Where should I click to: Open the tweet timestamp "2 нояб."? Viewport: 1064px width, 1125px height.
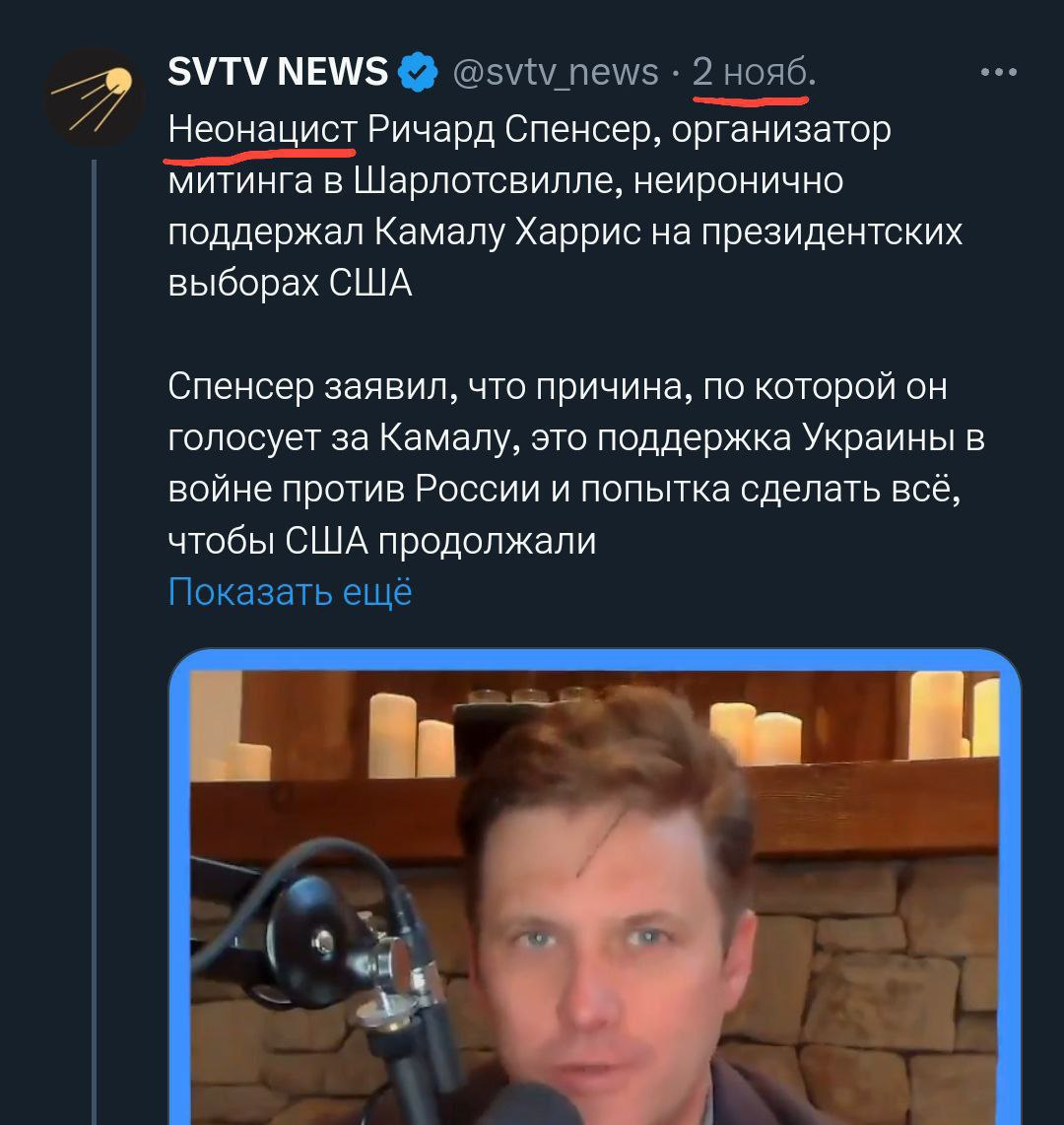pyautogui.click(x=754, y=72)
